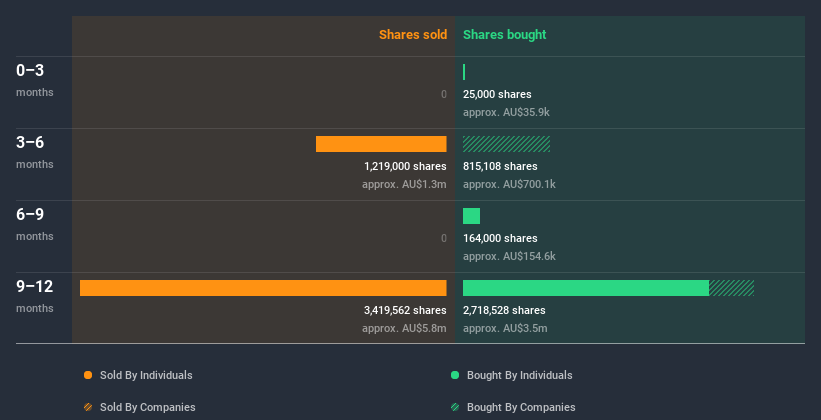This screenshot has height=420, width=821.
Task: Click the small green 6–9 months bought bar
Action: [471, 216]
